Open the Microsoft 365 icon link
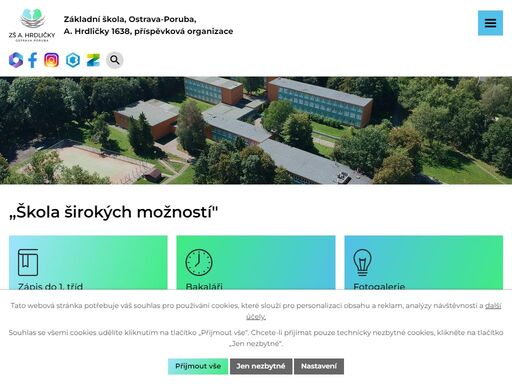512x384 pixels. click(16, 60)
